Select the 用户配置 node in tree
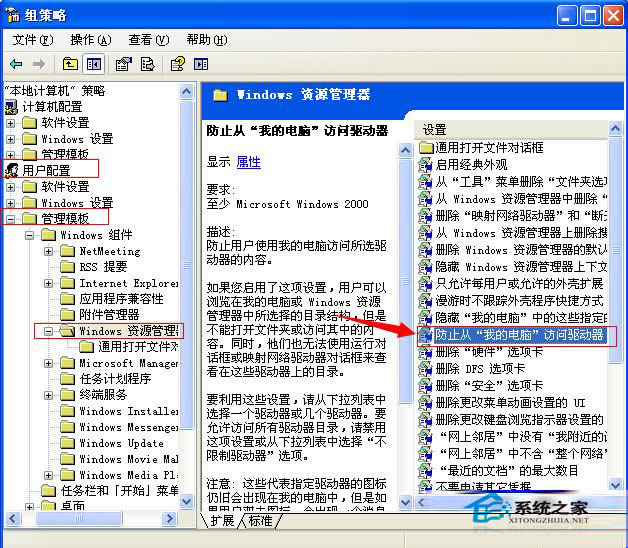 (46, 171)
